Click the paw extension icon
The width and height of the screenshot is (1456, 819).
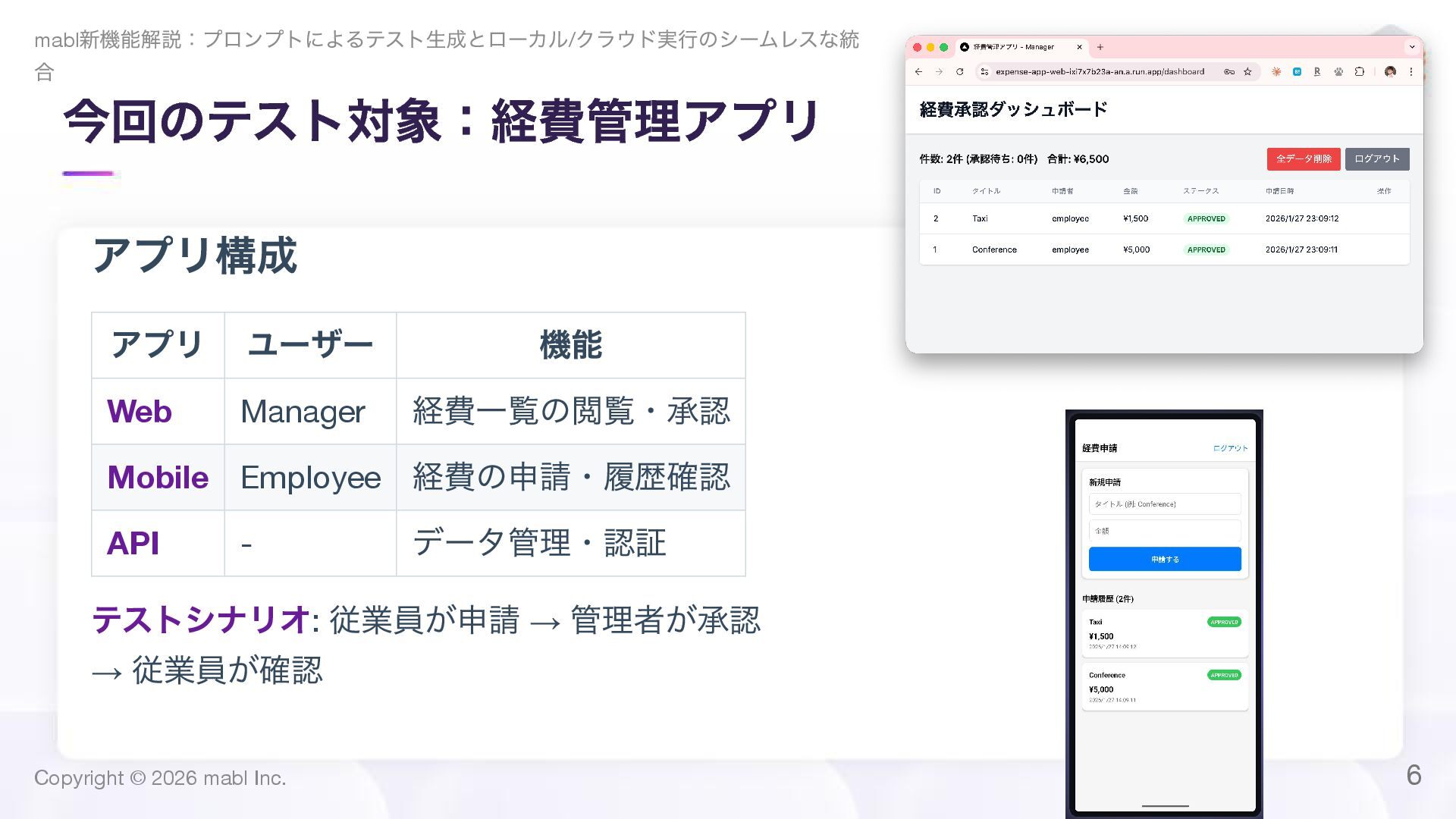tap(1338, 72)
